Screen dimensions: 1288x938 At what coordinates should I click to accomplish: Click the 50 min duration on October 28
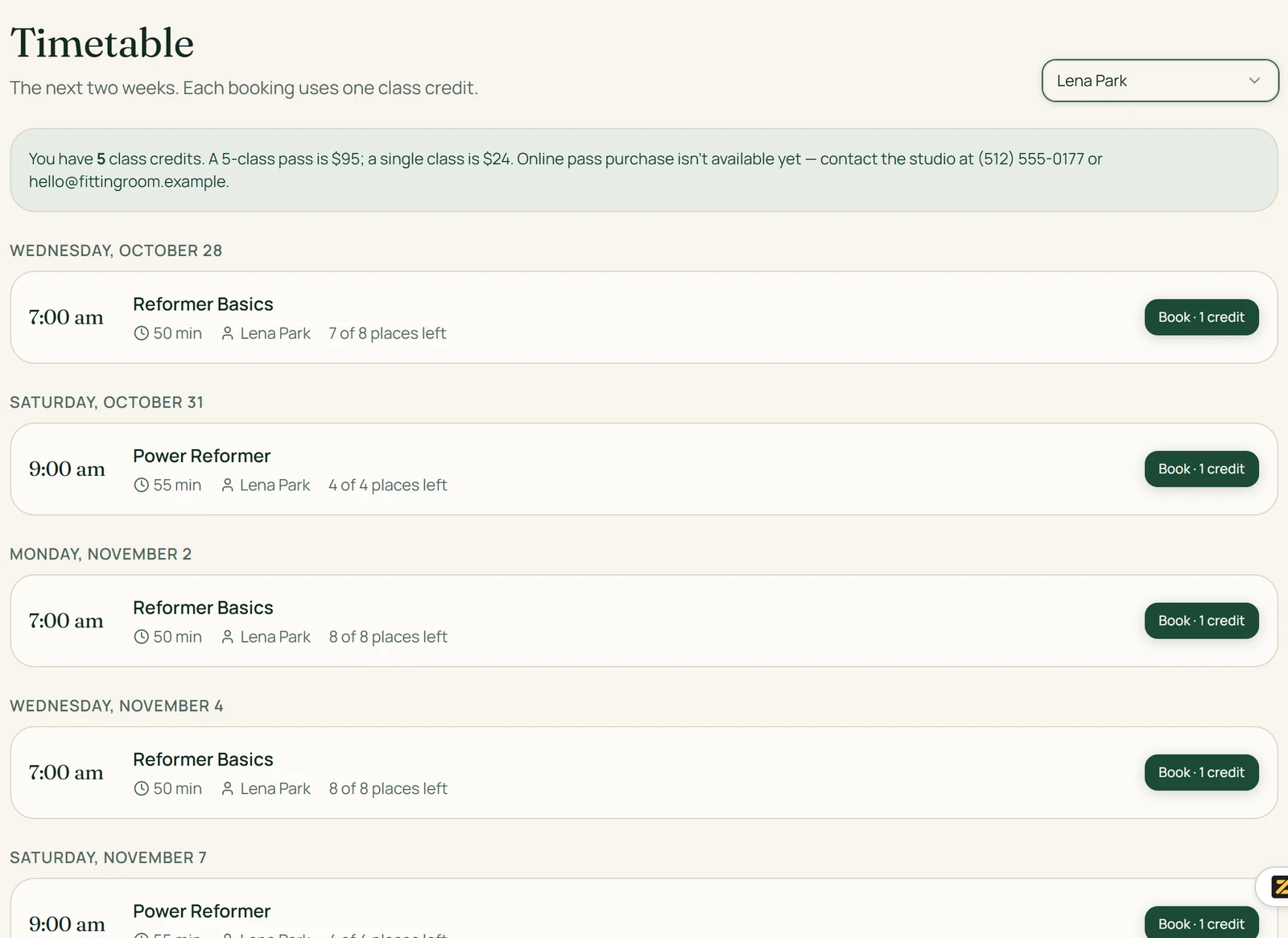pos(178,333)
